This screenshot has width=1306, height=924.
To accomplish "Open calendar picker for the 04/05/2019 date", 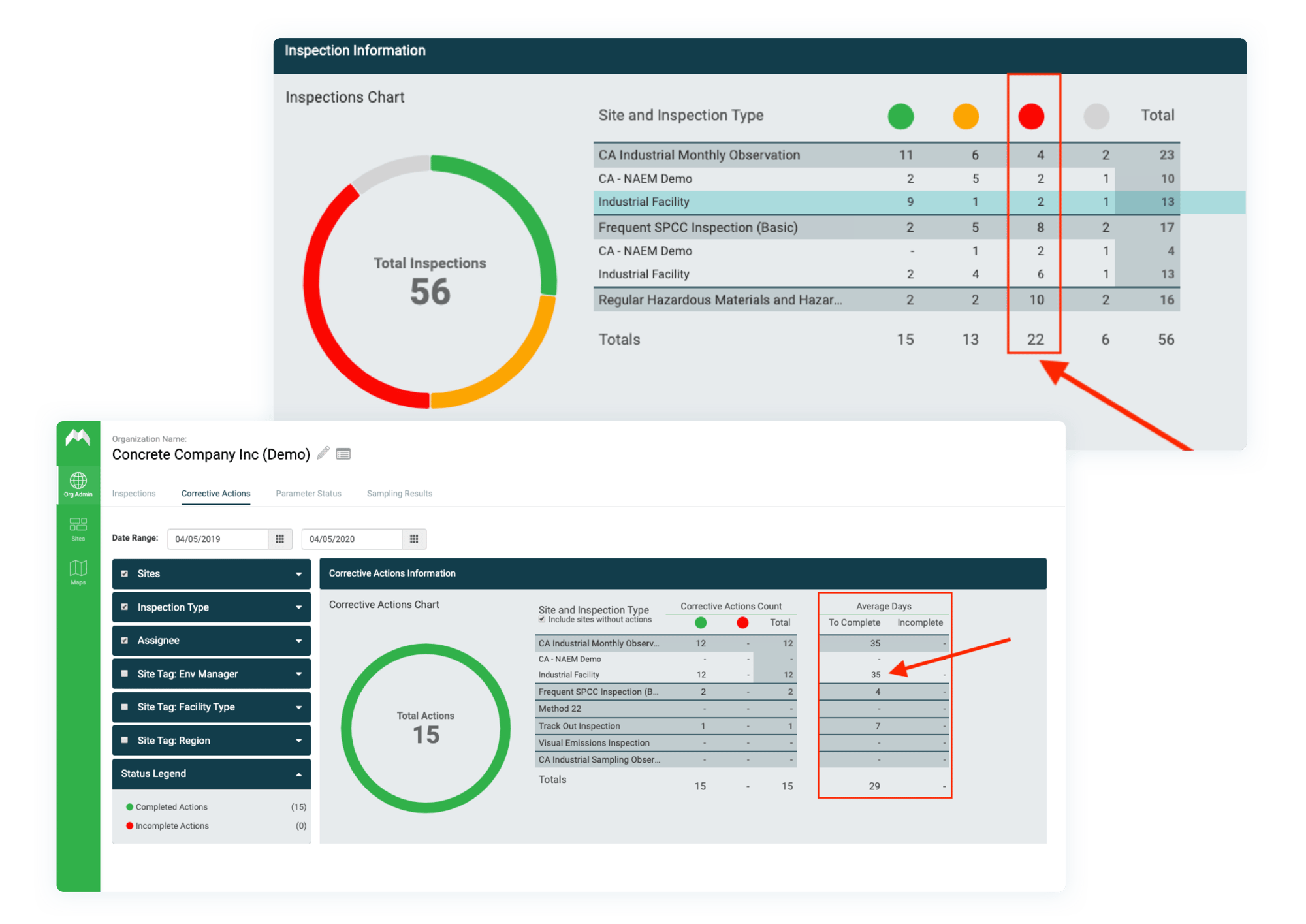I will click(x=280, y=539).
